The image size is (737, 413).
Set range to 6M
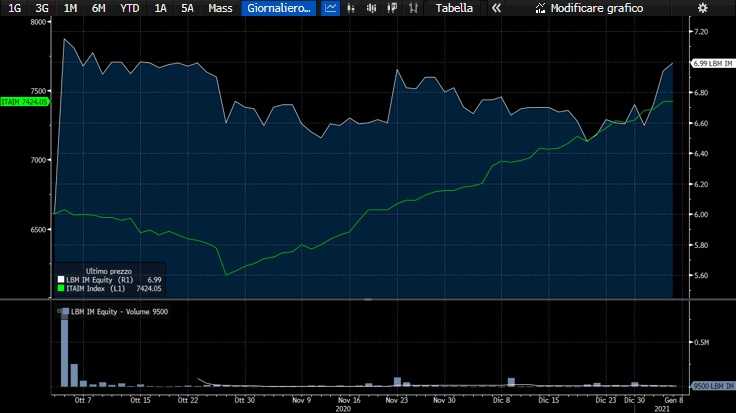(98, 8)
